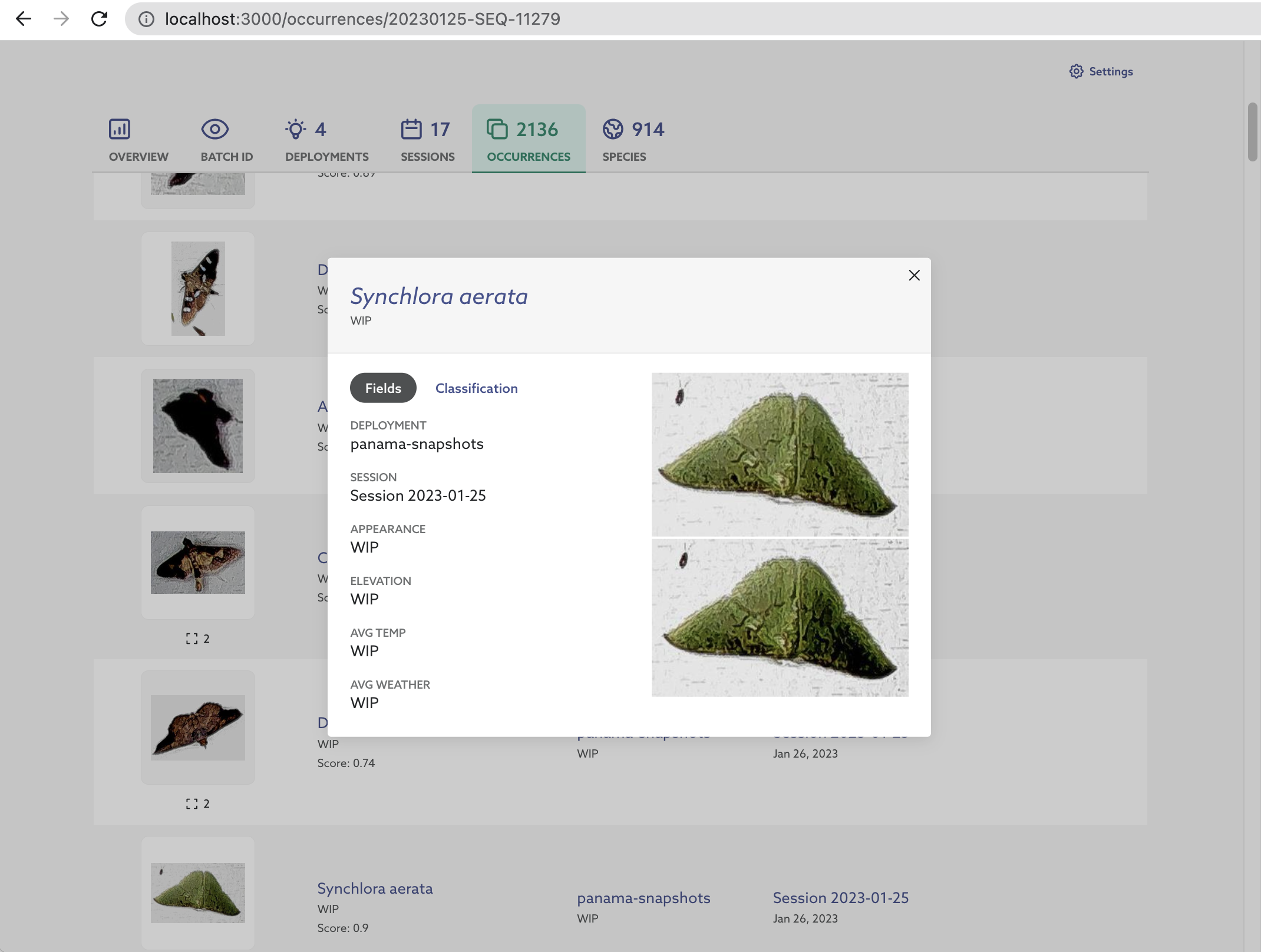Click top green moth image in dialog
The height and width of the screenshot is (952, 1261).
(x=780, y=454)
